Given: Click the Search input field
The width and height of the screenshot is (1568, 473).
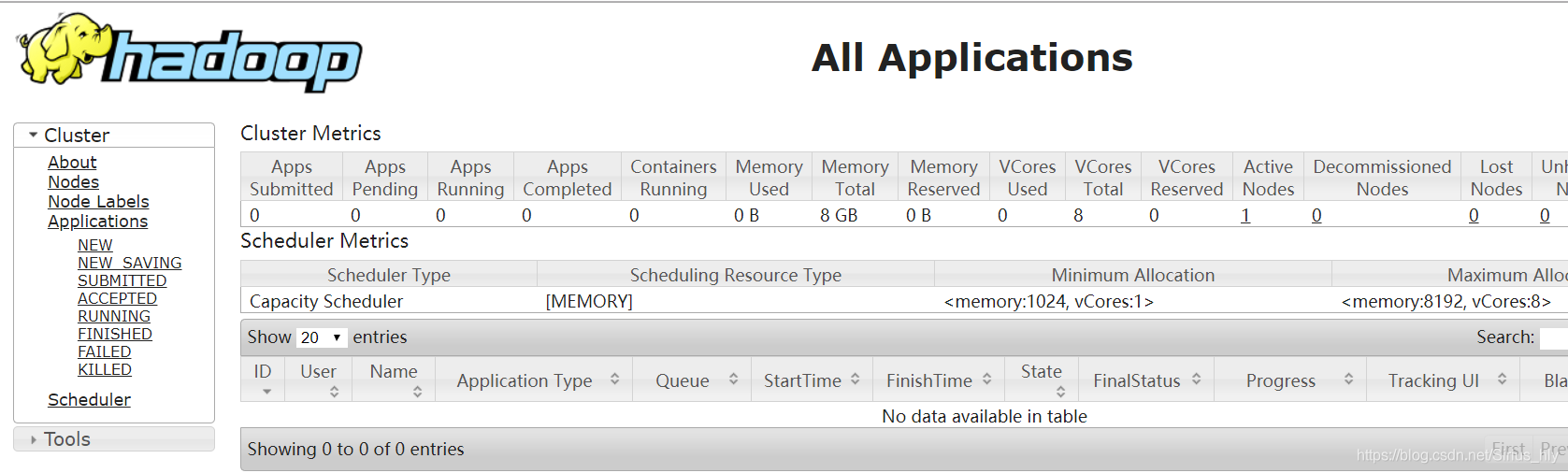Looking at the screenshot, I should (1553, 338).
